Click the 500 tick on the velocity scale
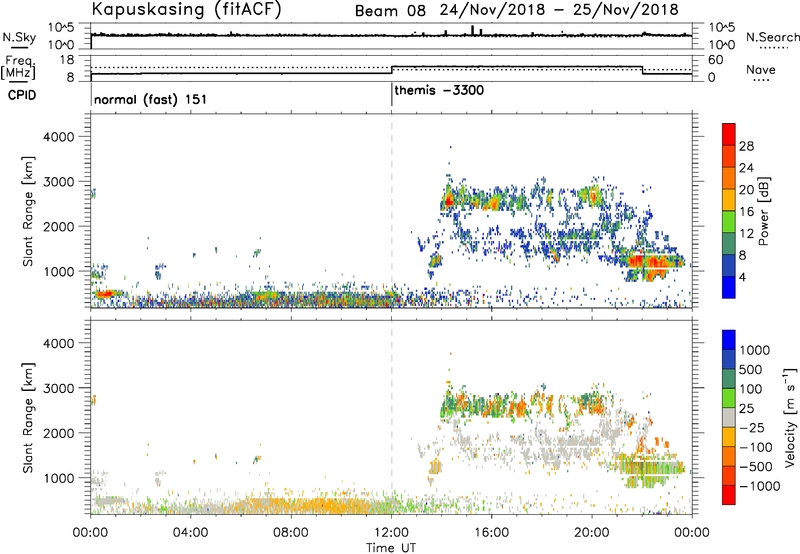This screenshot has width=800, height=554. (x=751, y=370)
